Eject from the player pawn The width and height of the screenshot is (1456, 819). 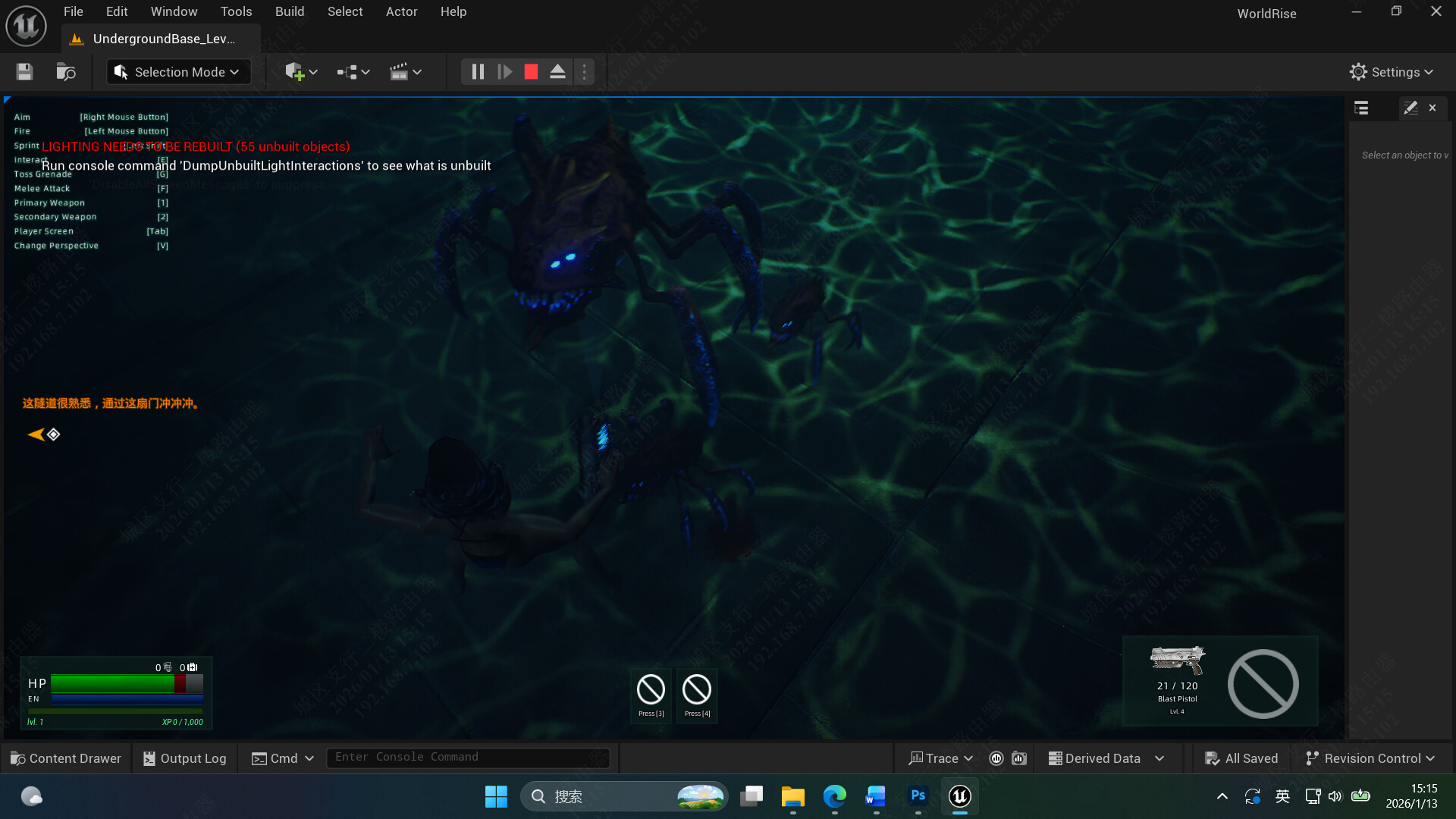[557, 71]
